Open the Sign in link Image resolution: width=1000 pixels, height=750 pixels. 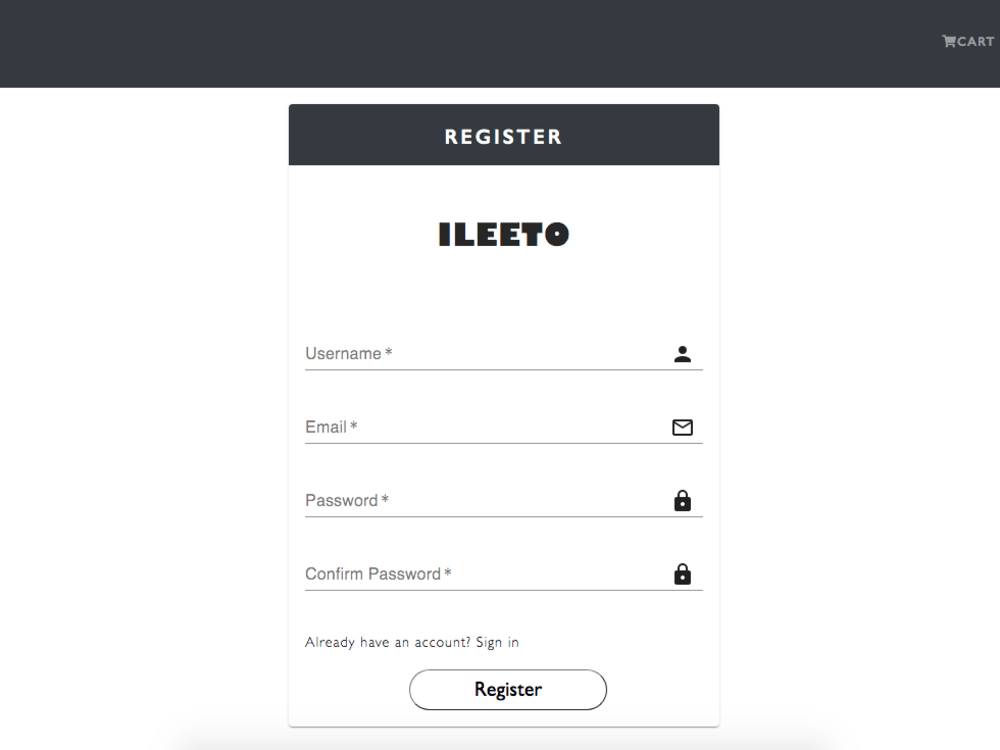click(497, 642)
